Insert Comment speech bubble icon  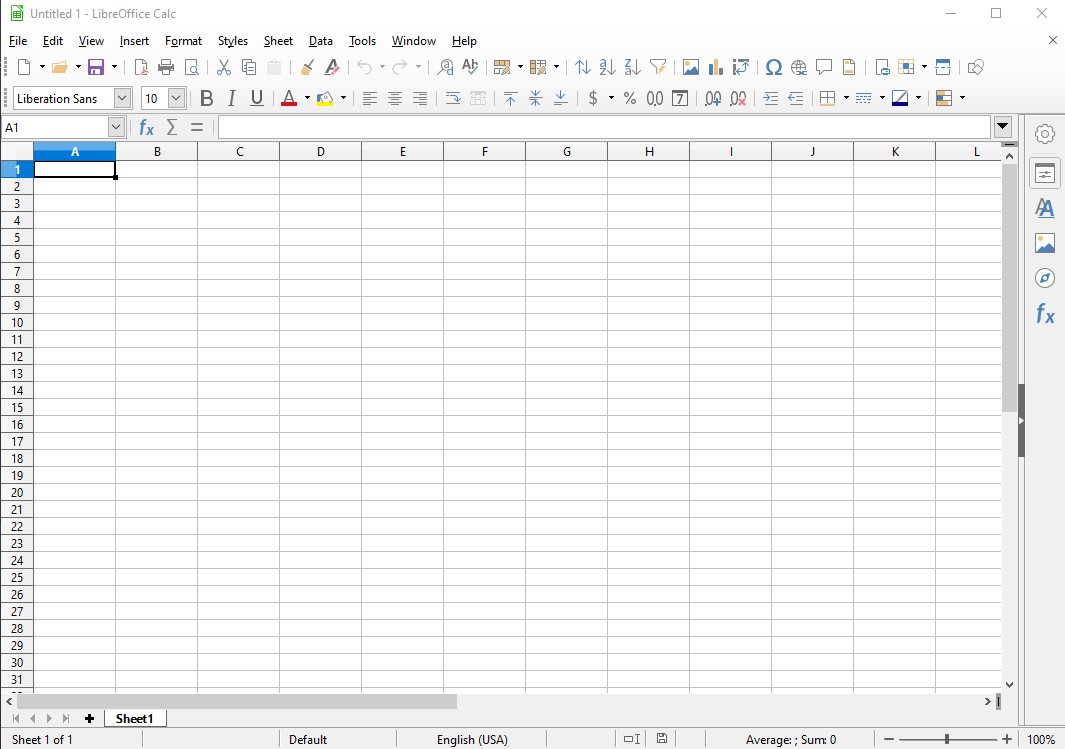pyautogui.click(x=824, y=67)
